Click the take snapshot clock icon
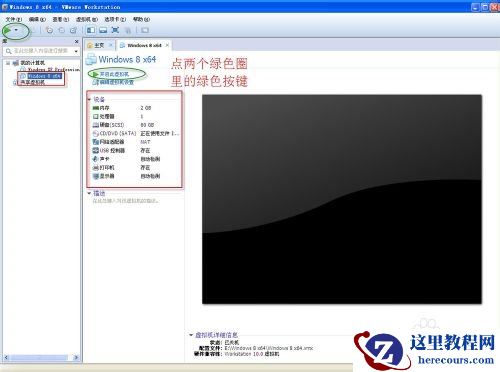Viewport: 500px width, 372px height. [49, 30]
